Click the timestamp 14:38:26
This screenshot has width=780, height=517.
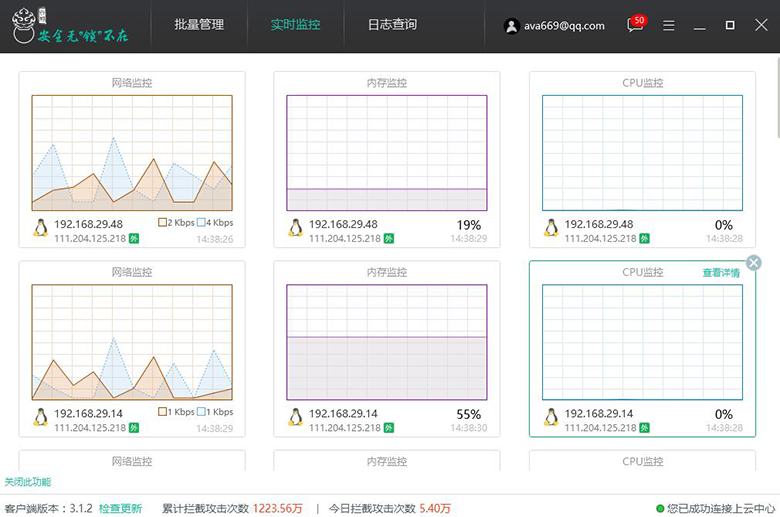[x=214, y=239]
